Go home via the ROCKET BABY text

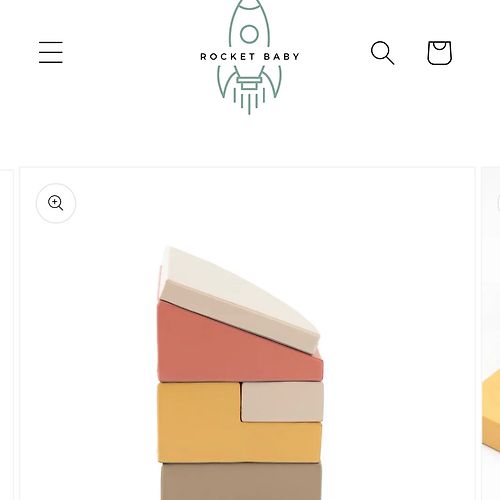(249, 56)
